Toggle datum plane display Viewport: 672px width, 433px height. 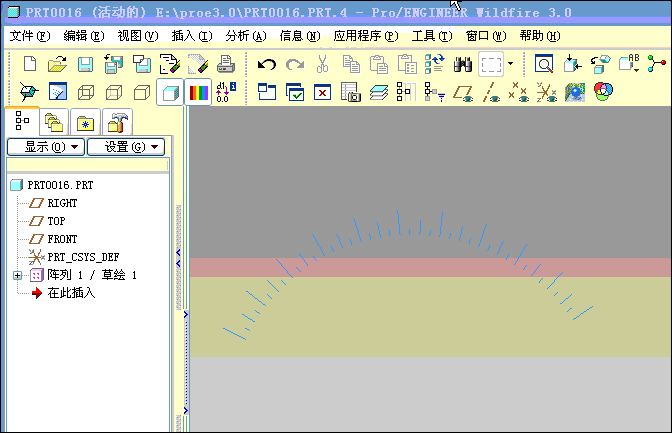463,93
